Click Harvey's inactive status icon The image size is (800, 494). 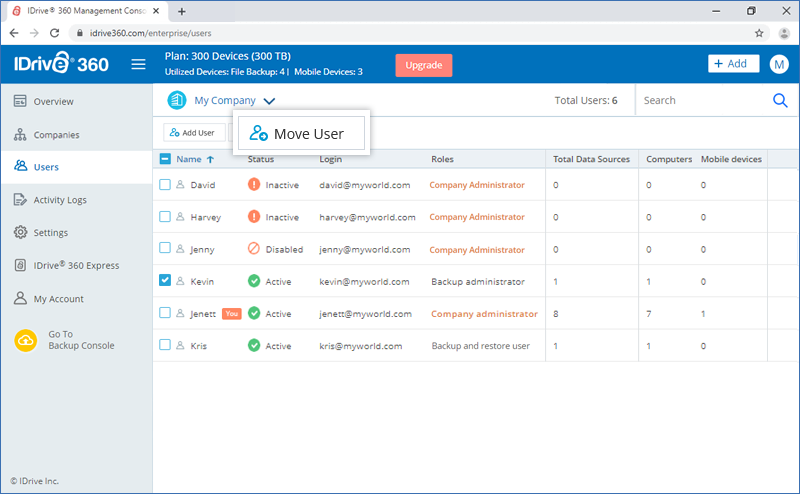pos(254,216)
